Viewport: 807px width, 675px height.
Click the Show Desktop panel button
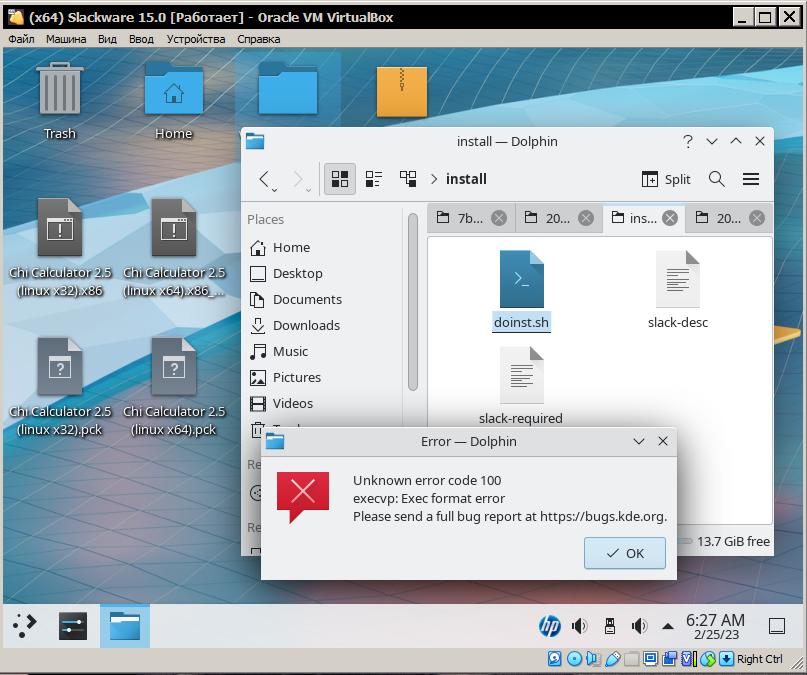coord(777,626)
